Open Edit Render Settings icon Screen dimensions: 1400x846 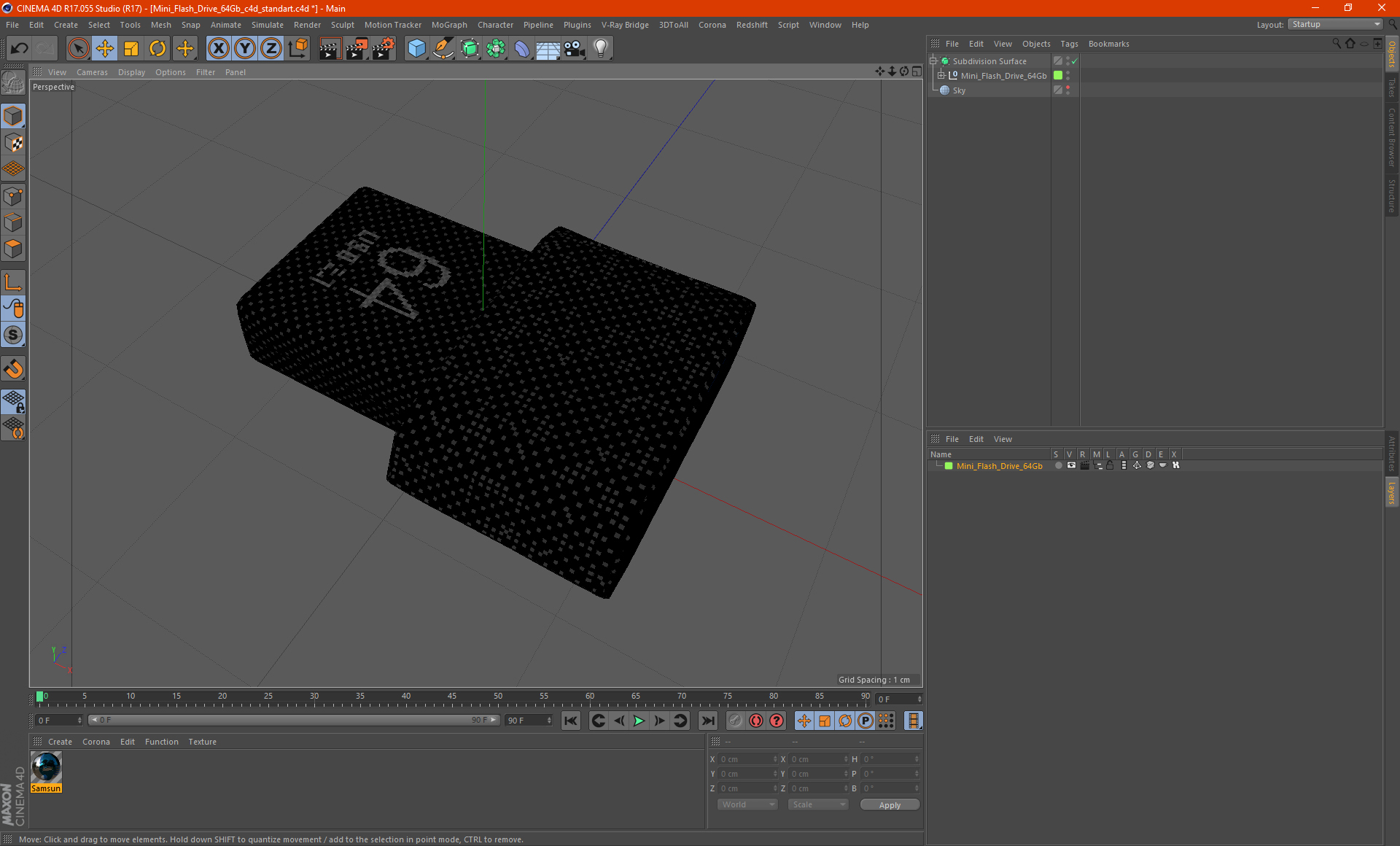click(384, 49)
